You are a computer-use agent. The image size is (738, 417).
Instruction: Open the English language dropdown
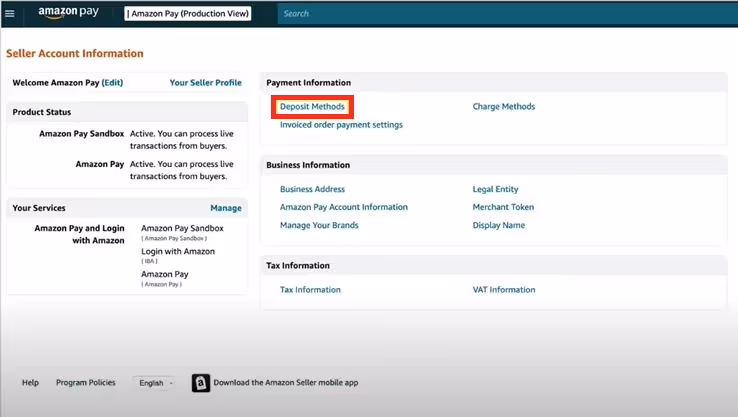point(156,383)
